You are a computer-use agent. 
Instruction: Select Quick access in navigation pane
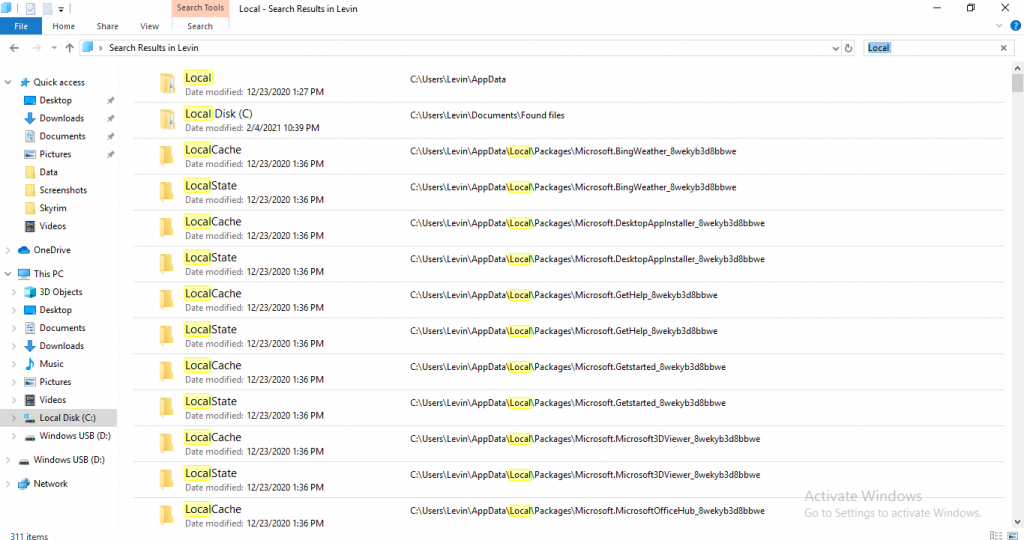coord(58,82)
